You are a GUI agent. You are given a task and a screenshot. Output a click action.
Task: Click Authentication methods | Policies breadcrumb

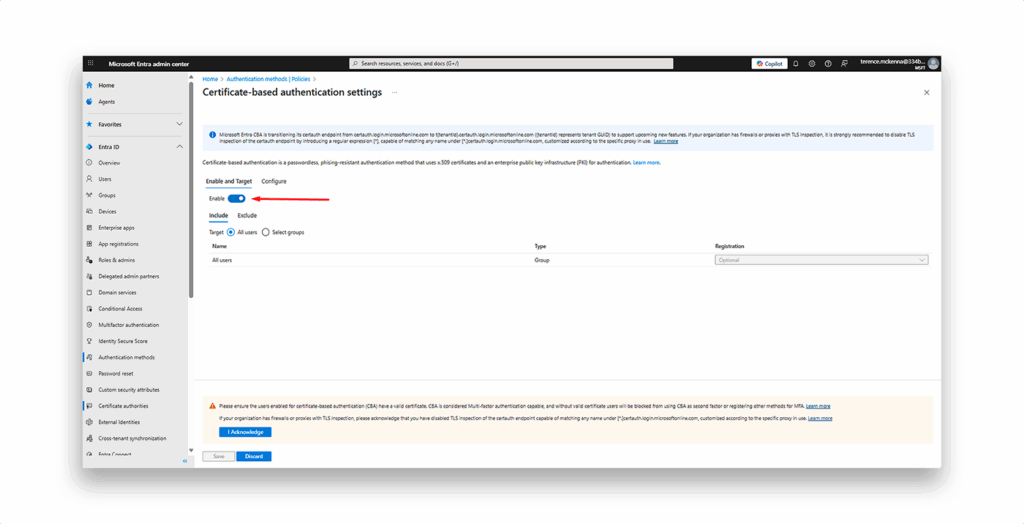coord(268,79)
